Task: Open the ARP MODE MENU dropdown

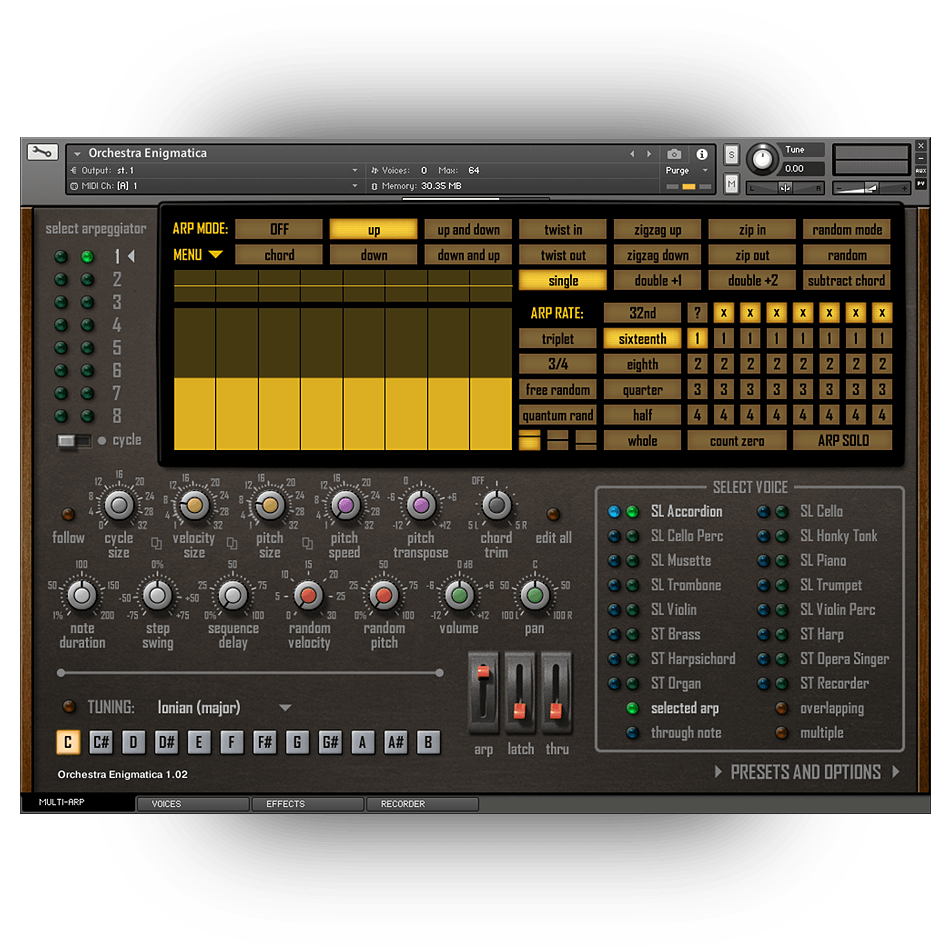Action: 199,255
